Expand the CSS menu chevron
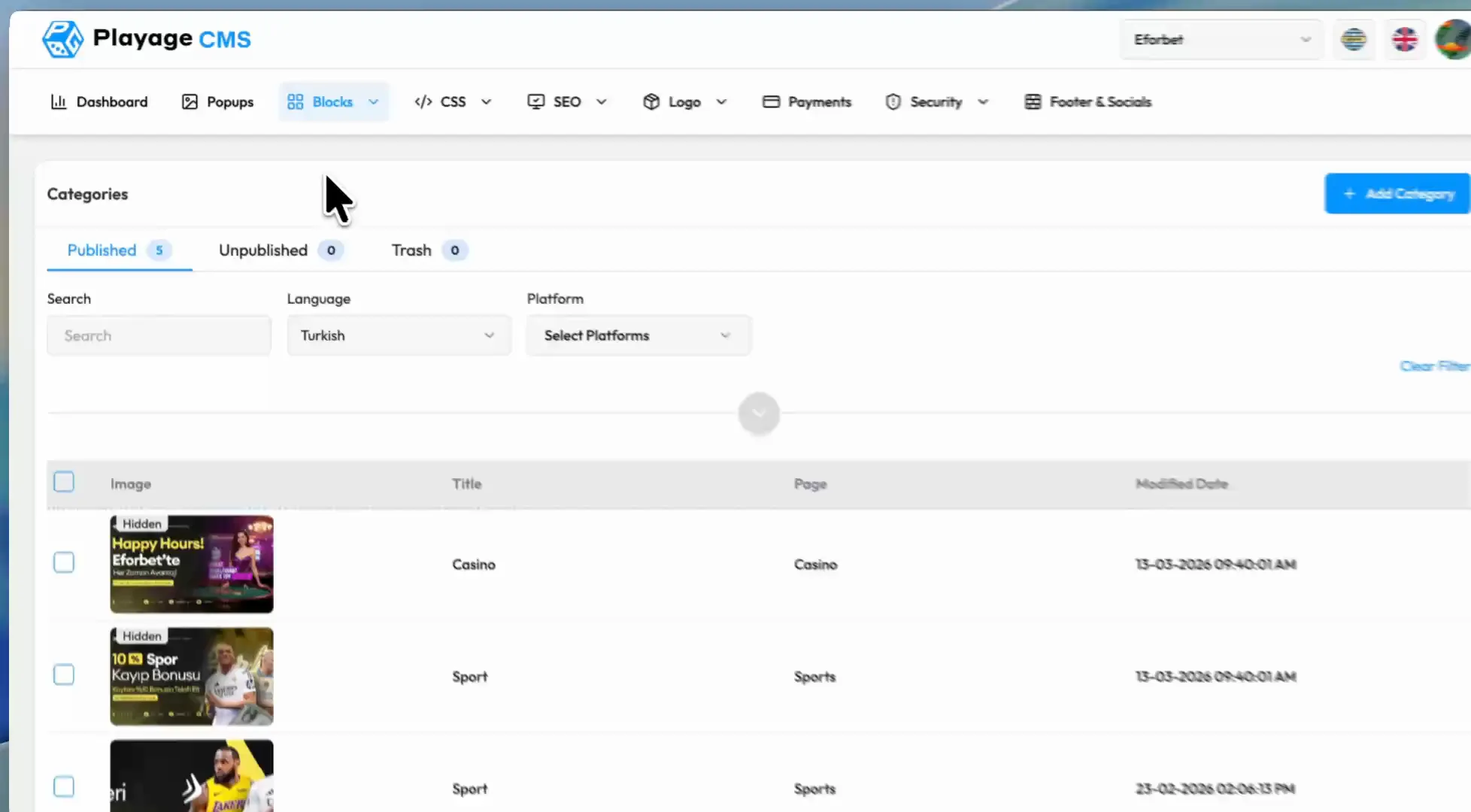1471x812 pixels. pos(486,101)
